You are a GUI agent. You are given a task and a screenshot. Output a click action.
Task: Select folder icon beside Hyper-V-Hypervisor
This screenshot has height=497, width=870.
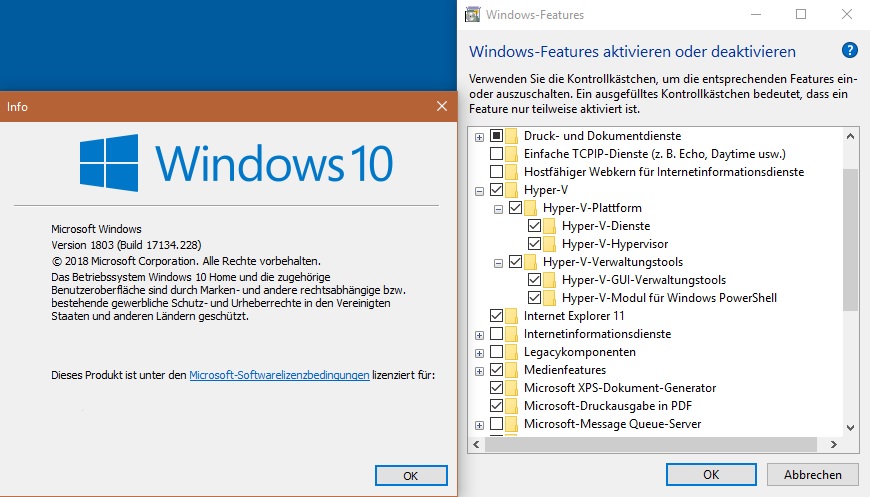[549, 244]
